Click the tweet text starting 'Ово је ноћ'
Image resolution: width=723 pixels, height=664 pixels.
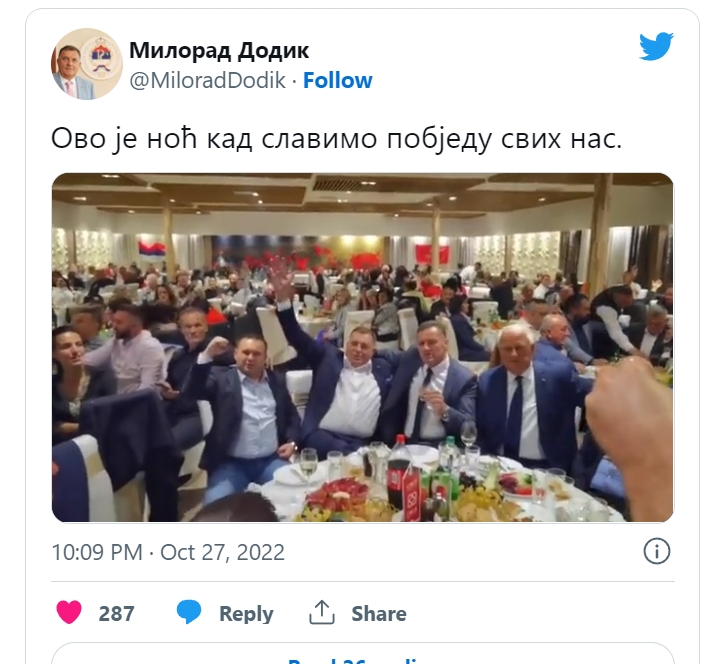click(x=337, y=138)
